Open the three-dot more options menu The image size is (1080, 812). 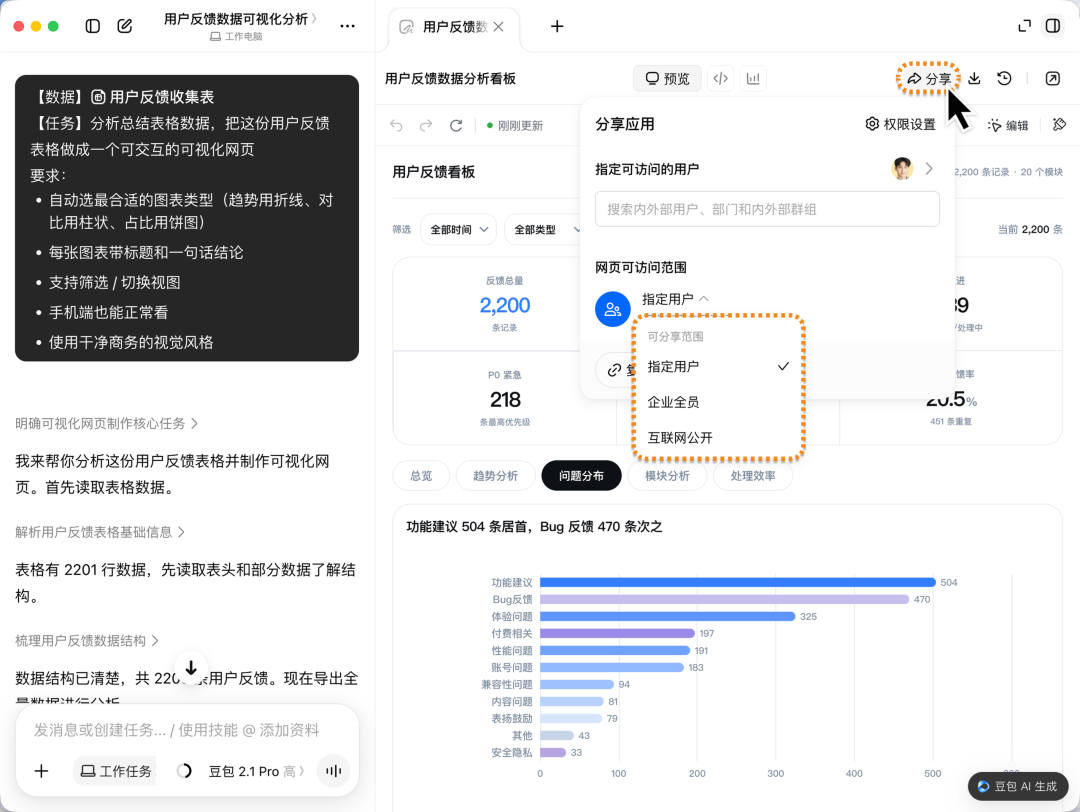347,26
